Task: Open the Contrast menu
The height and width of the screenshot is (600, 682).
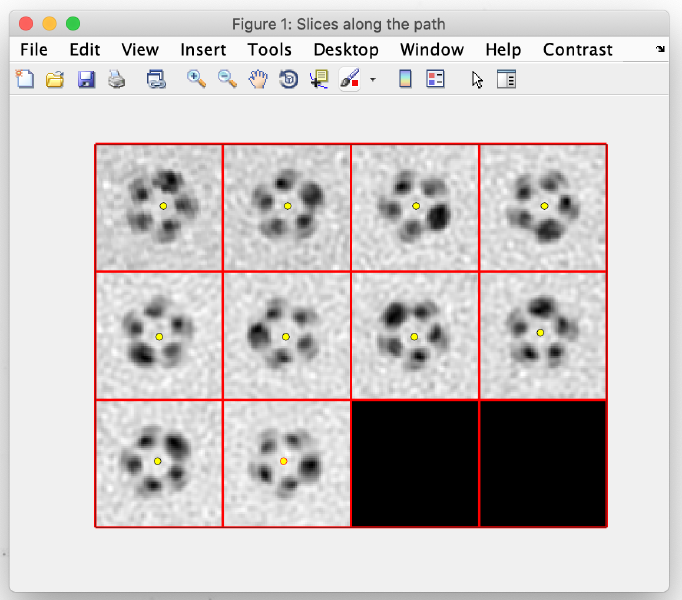Action: (578, 50)
